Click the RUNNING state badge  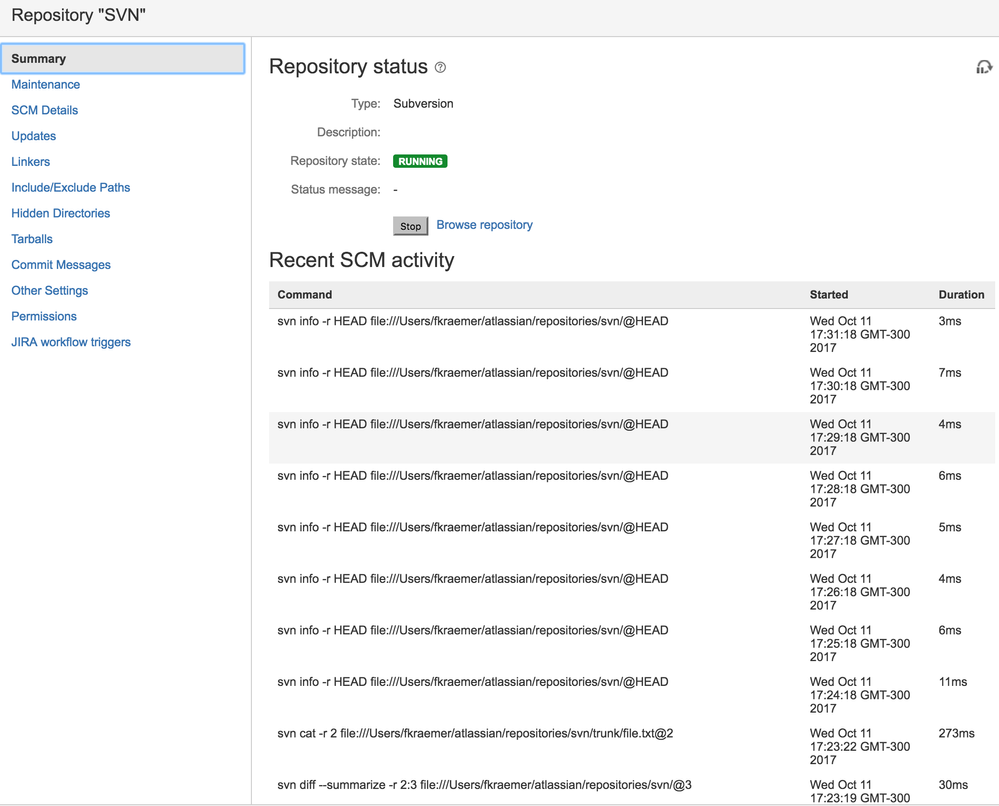click(x=420, y=161)
